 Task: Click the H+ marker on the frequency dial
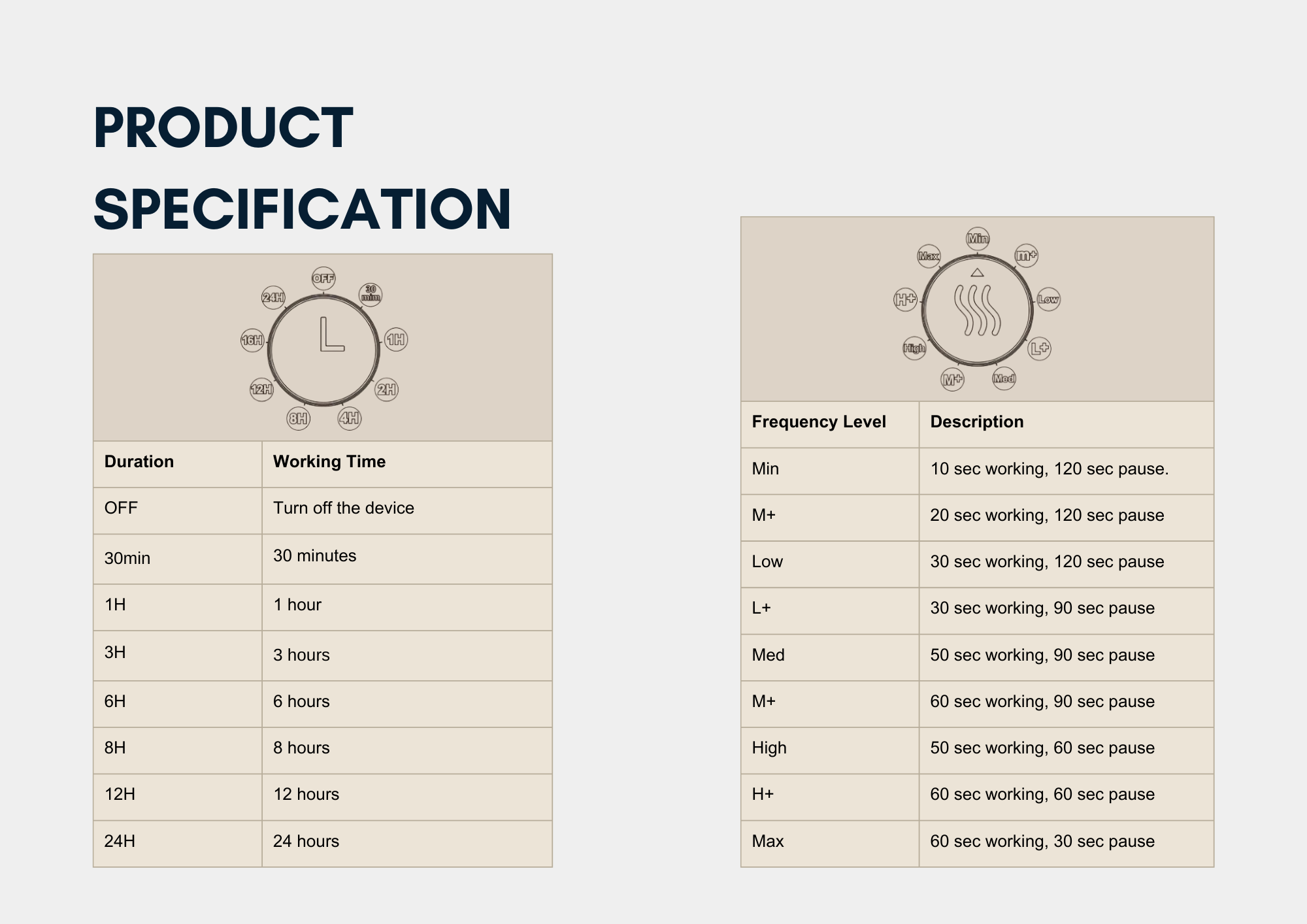(906, 299)
